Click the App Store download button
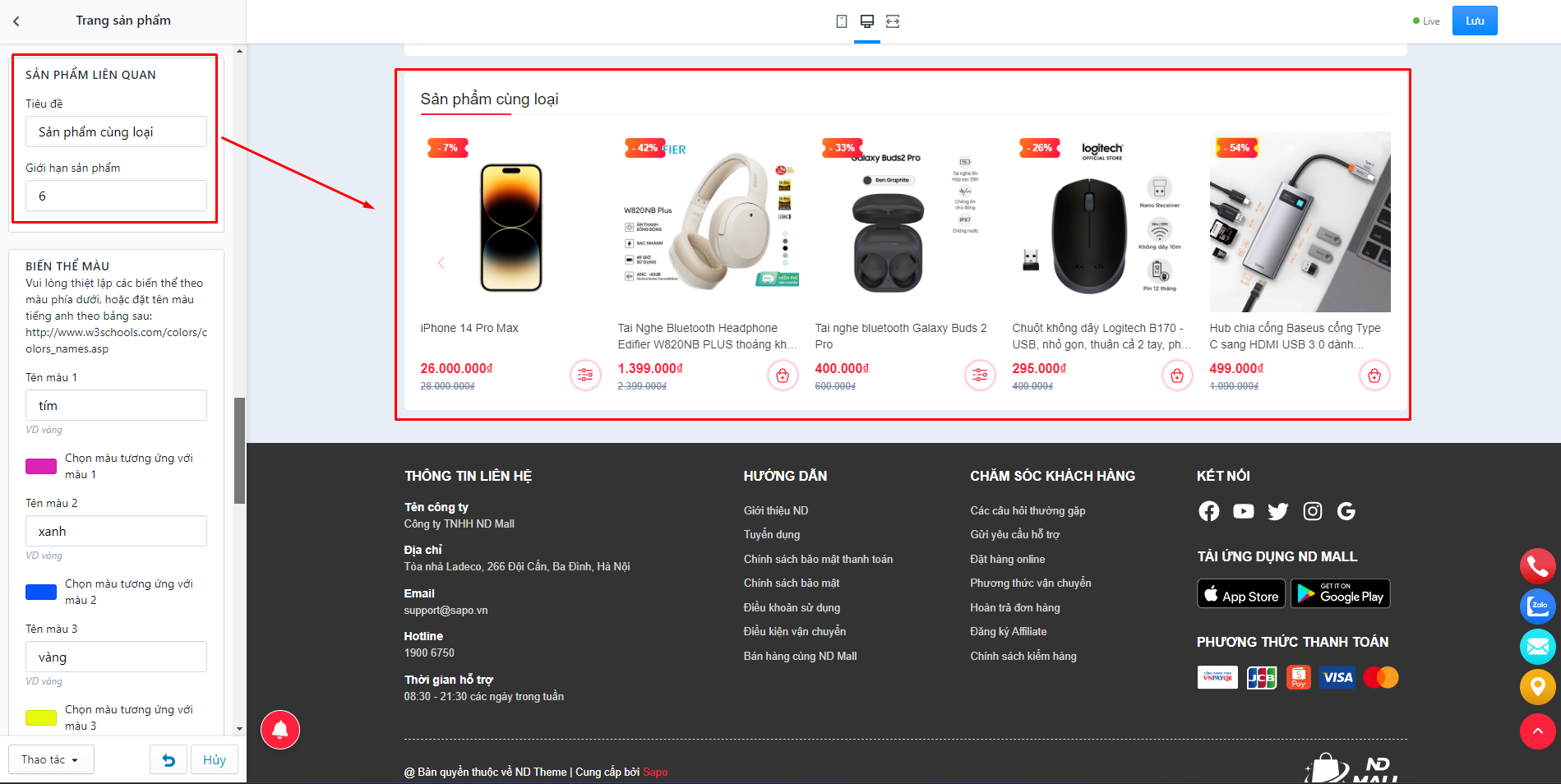 click(1242, 593)
